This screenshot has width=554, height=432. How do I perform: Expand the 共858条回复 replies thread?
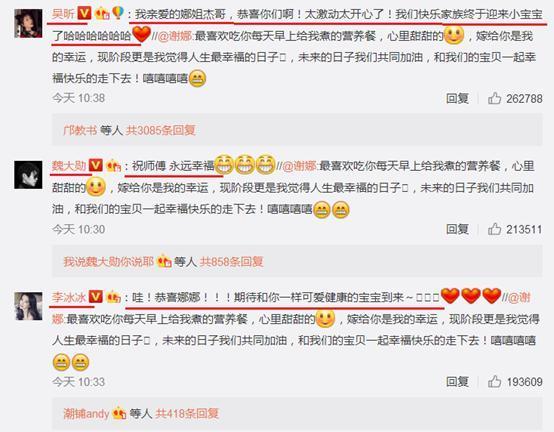click(x=231, y=262)
